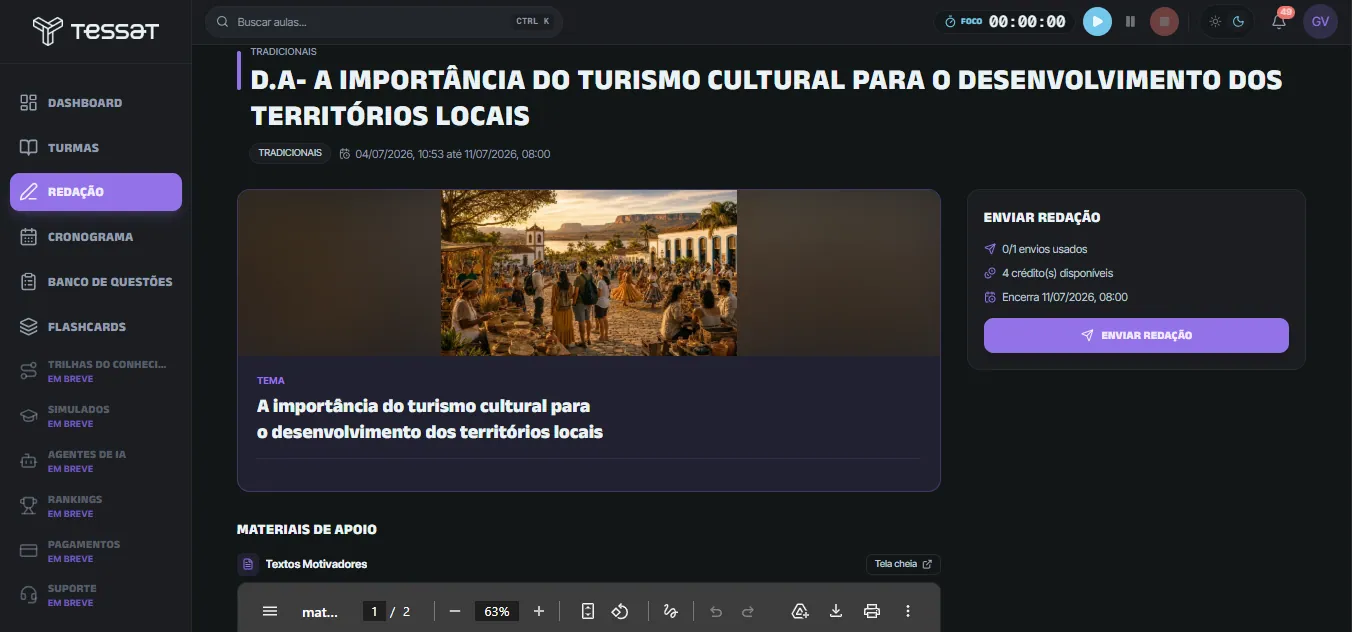Viewport: 1352px width, 632px height.
Task: Click the Foco timer display
Action: click(x=1005, y=21)
